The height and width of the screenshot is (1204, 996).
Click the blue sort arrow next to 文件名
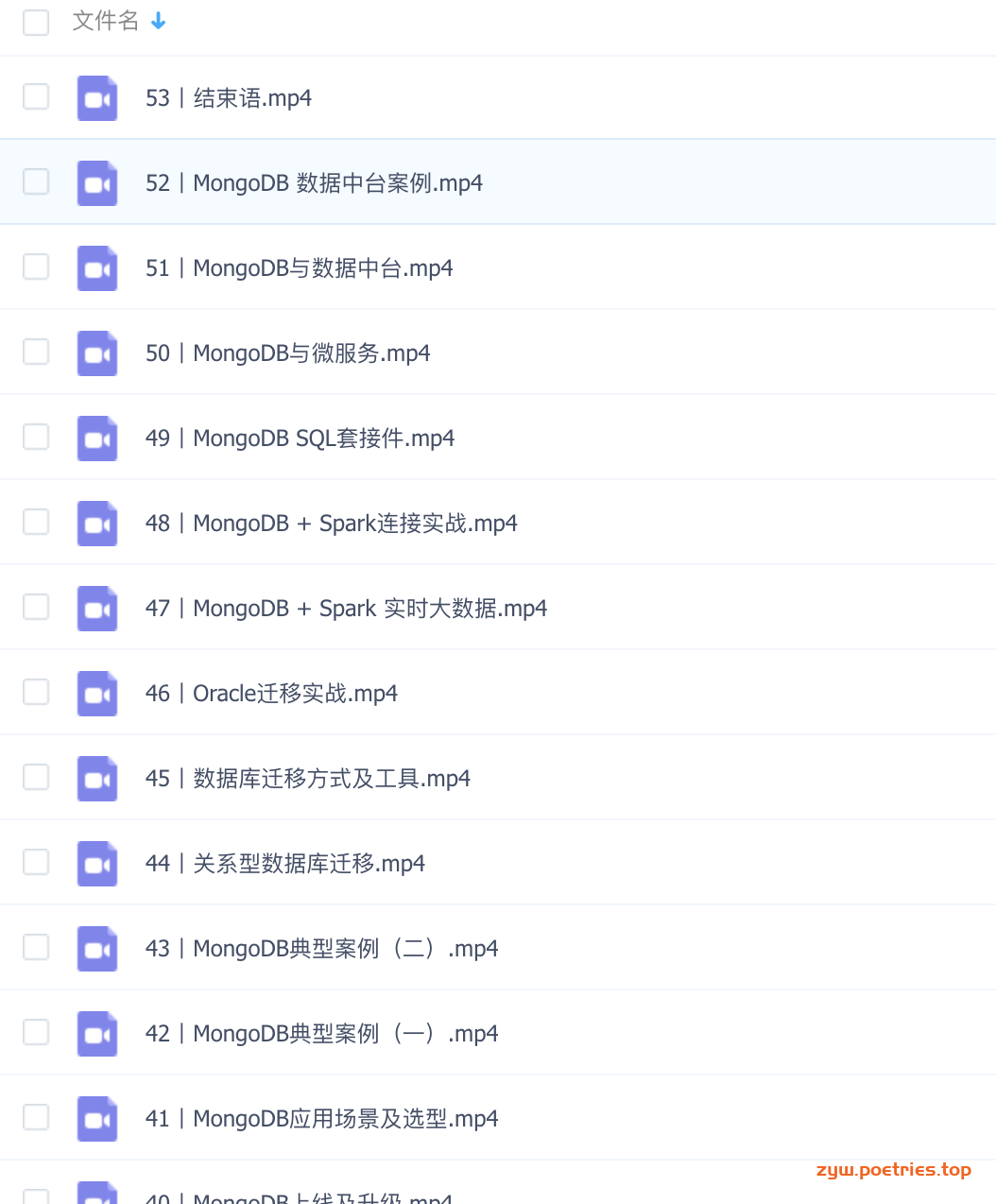click(159, 21)
